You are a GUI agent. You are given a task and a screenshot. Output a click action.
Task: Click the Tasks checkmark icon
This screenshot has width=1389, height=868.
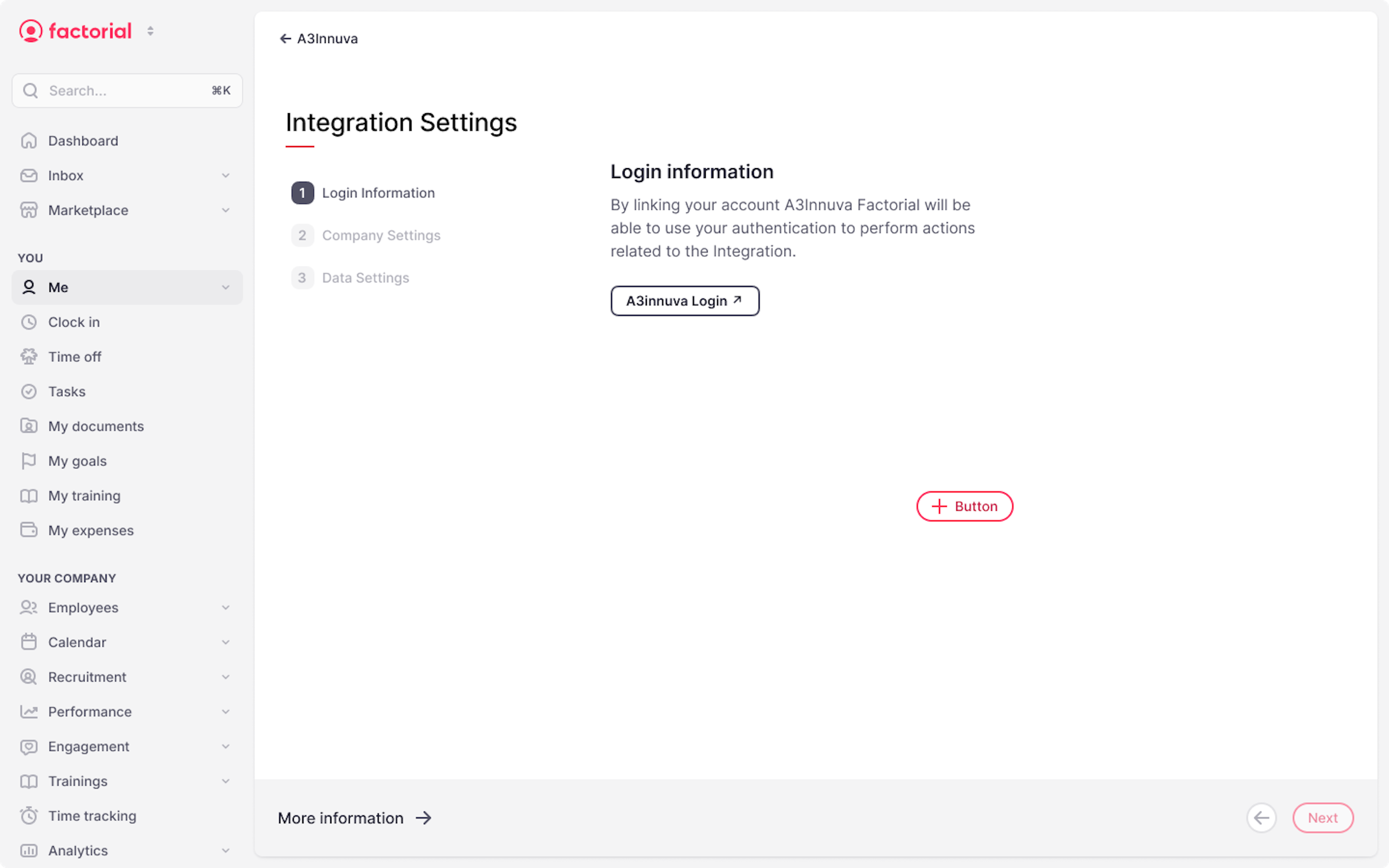pyautogui.click(x=29, y=392)
